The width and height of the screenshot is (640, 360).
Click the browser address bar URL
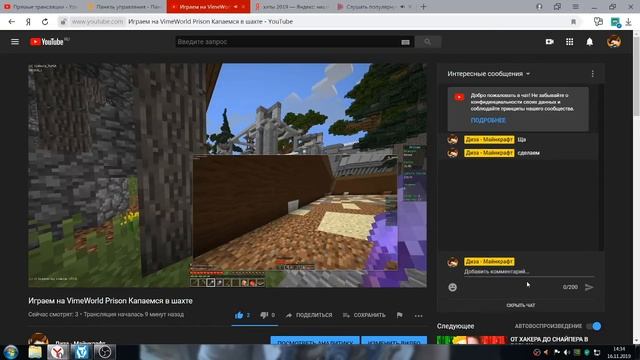pyautogui.click(x=97, y=22)
